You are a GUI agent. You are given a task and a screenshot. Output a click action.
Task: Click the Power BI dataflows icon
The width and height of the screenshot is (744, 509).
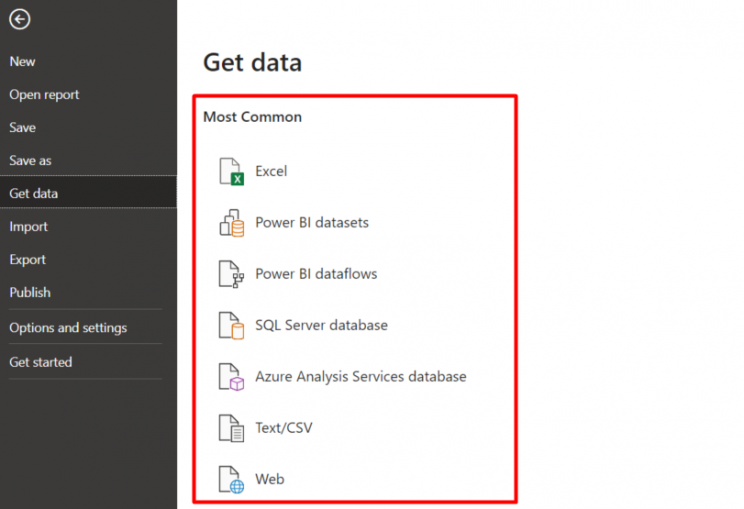click(x=231, y=274)
